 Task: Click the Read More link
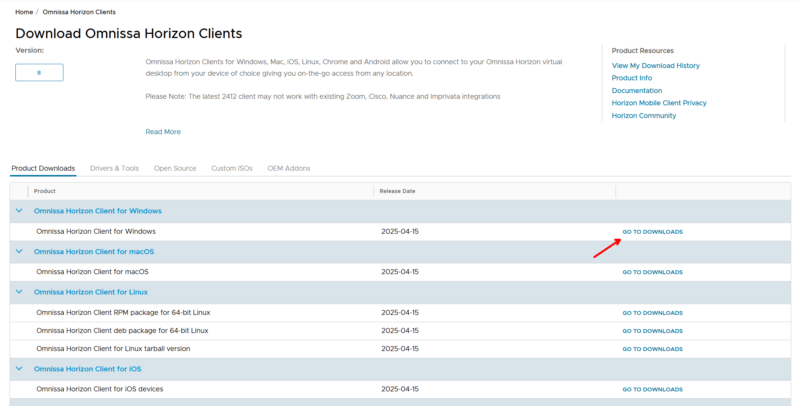click(x=163, y=132)
